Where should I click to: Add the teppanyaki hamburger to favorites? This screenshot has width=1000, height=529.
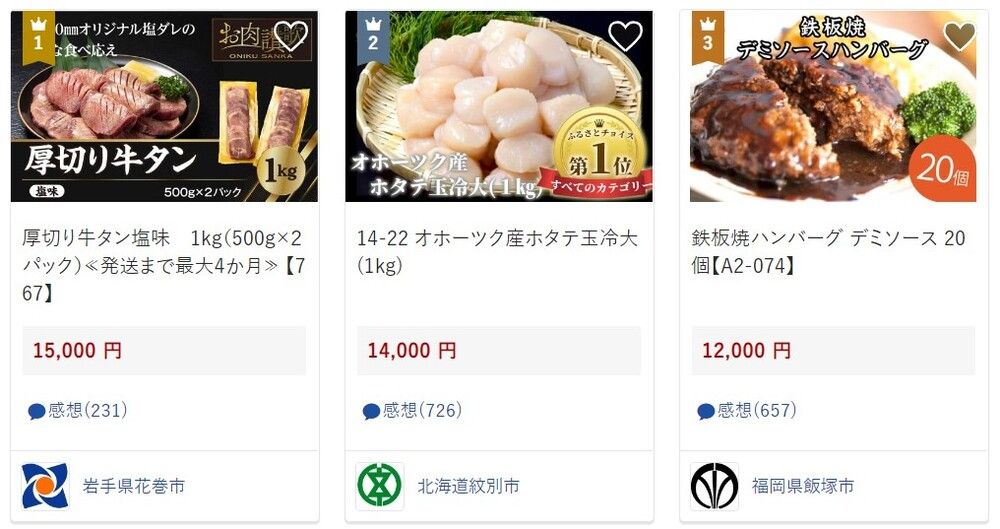(959, 36)
